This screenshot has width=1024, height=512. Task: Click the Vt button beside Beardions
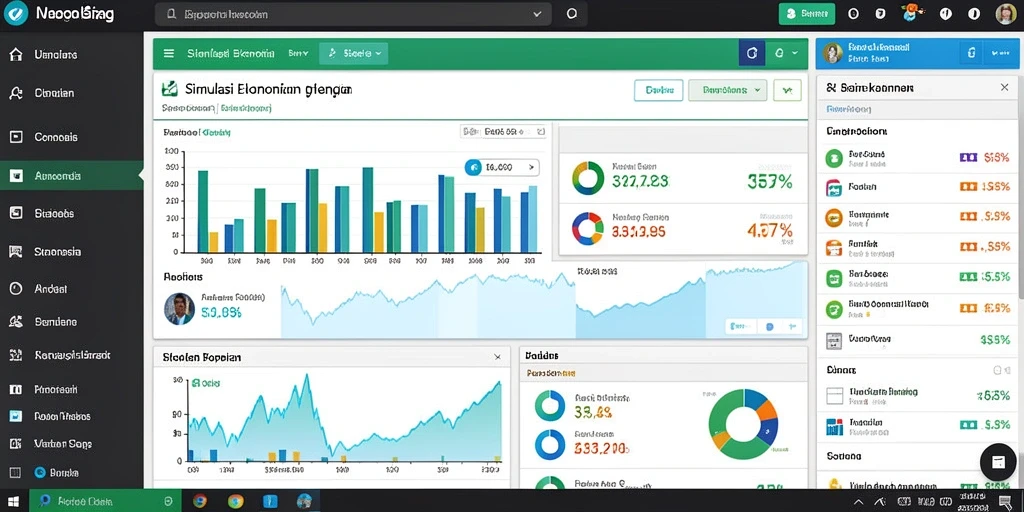[x=787, y=90]
